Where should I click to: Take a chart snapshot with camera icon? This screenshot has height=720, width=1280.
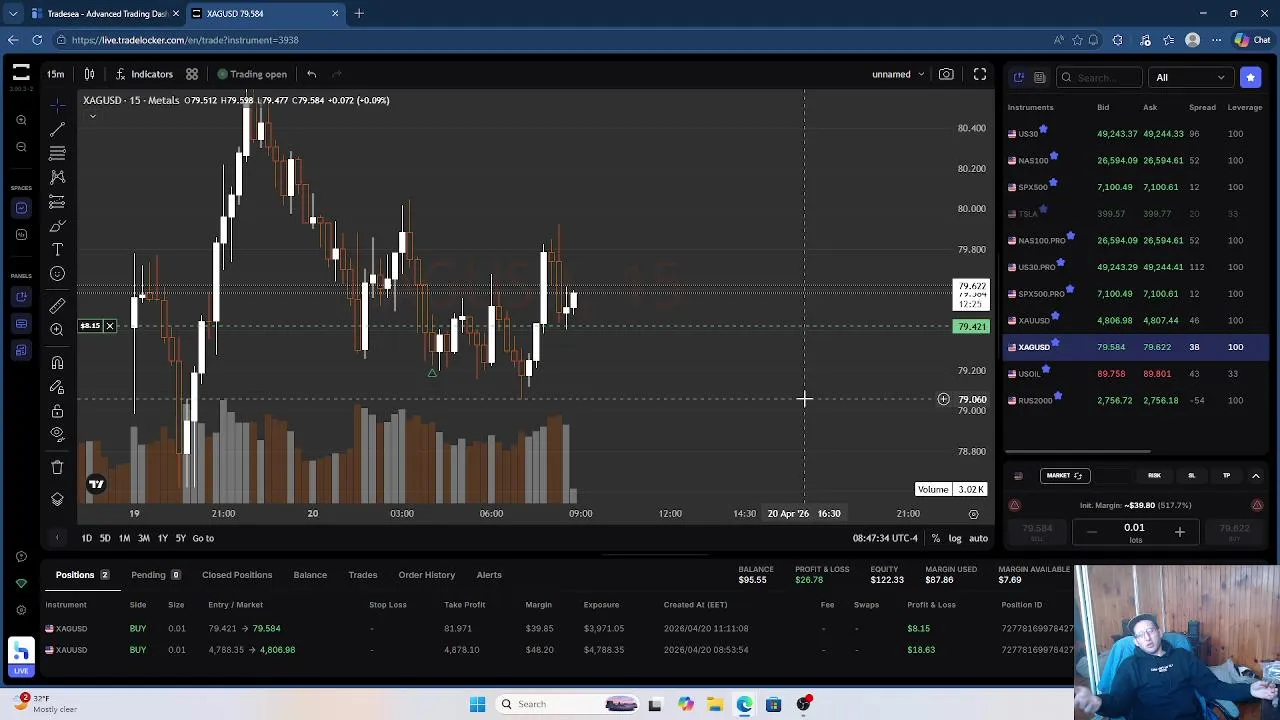point(946,74)
